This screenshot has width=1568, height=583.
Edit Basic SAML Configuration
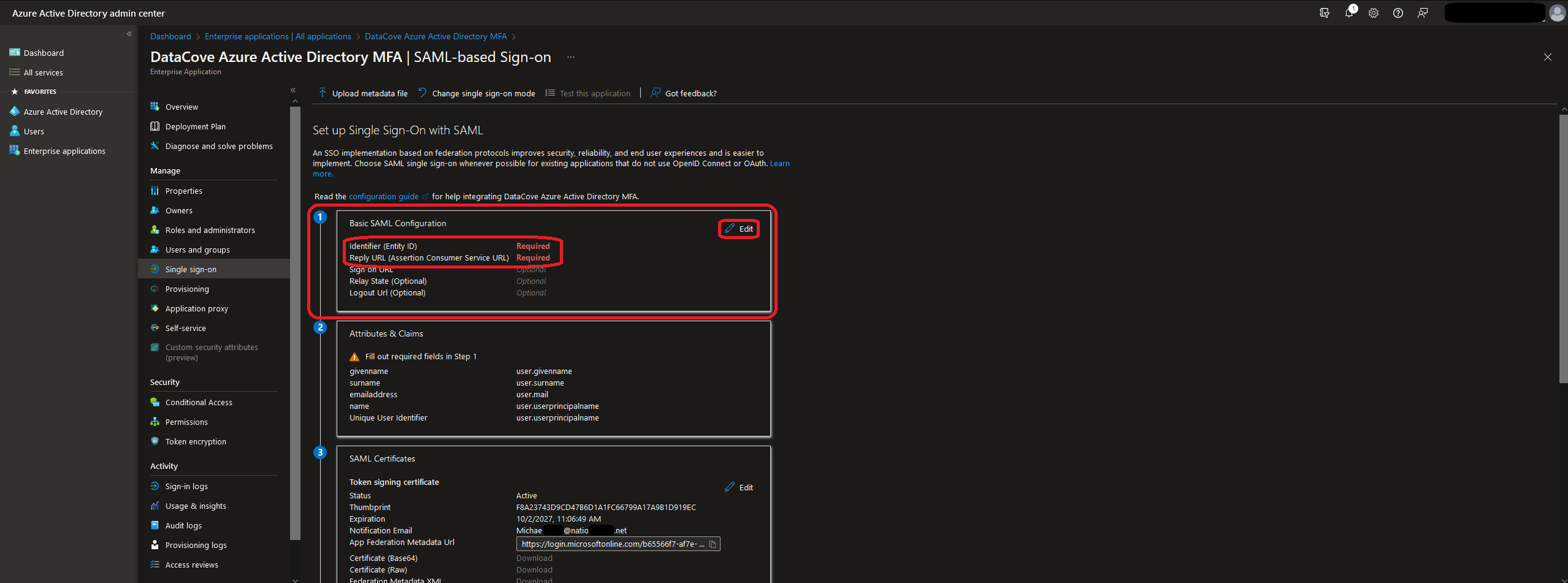739,229
